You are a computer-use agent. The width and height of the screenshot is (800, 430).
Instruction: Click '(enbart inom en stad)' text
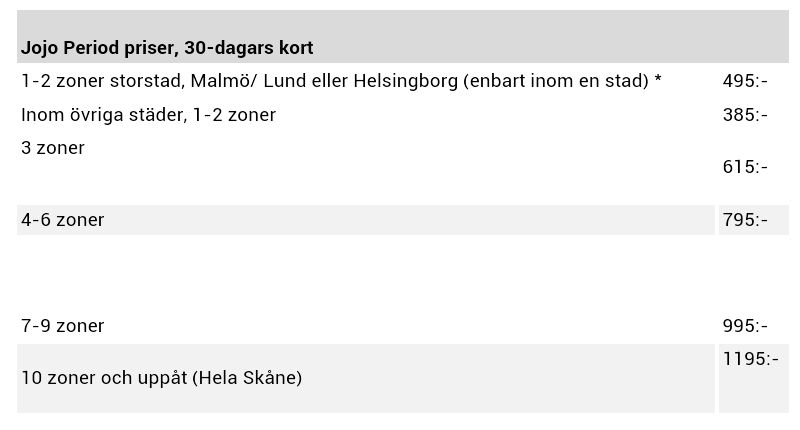(556, 81)
